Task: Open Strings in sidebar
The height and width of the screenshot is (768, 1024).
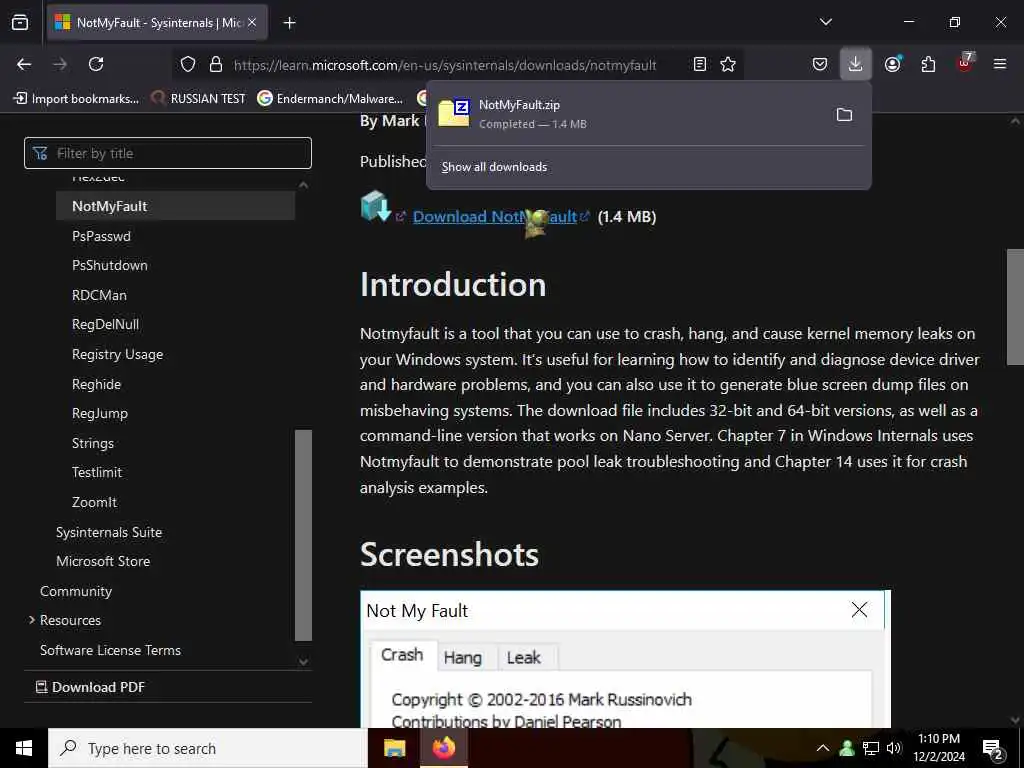Action: click(93, 443)
